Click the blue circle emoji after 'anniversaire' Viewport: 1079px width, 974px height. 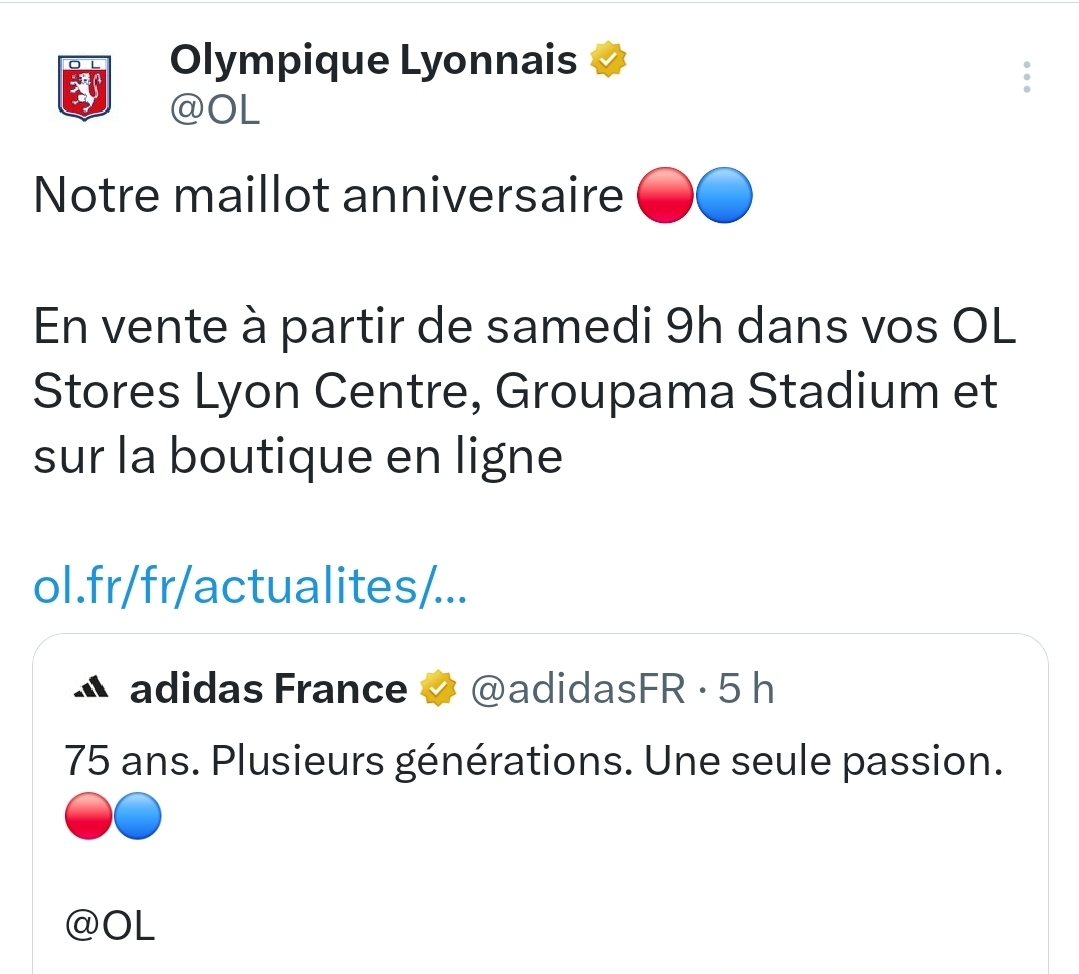[724, 195]
